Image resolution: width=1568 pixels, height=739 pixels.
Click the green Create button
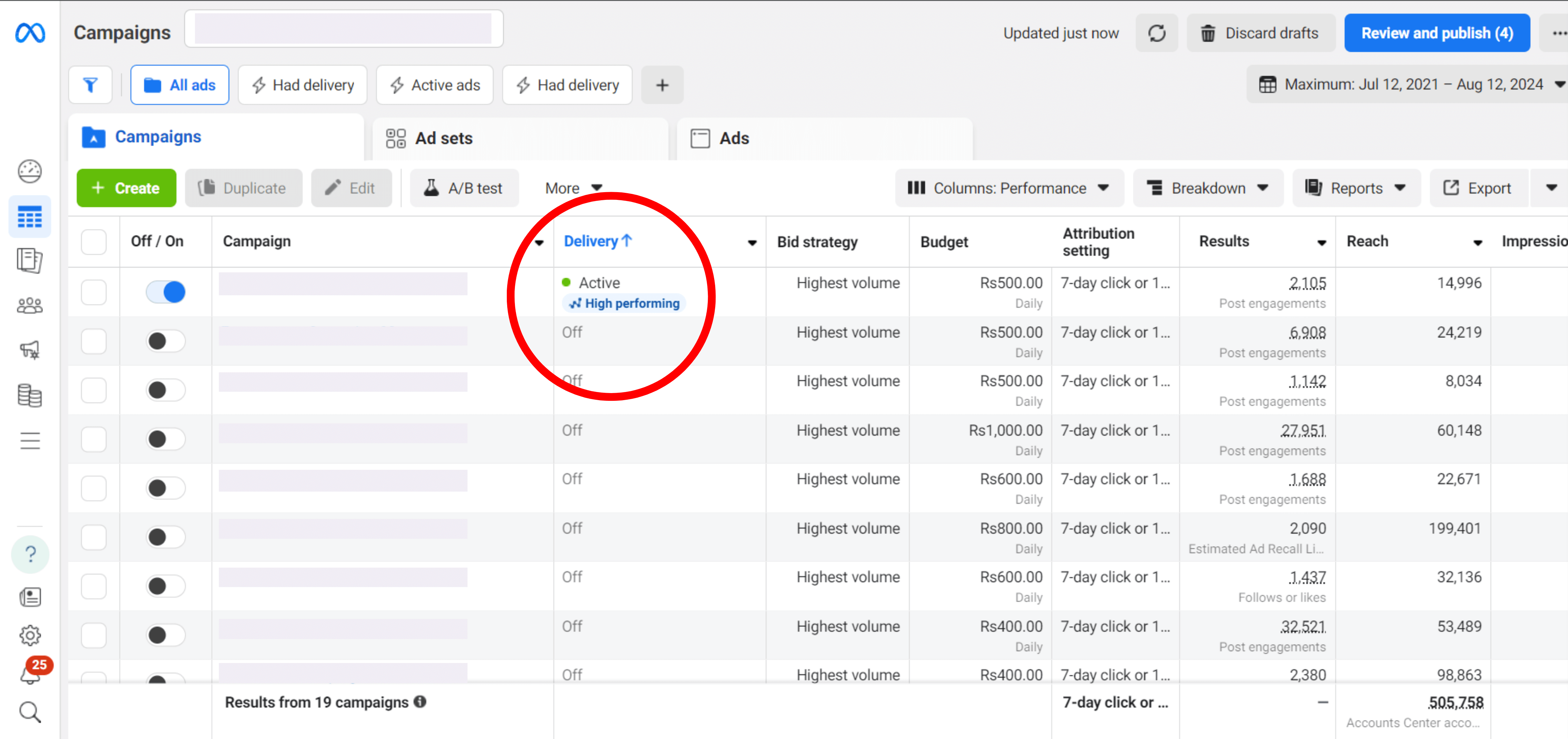coord(126,188)
